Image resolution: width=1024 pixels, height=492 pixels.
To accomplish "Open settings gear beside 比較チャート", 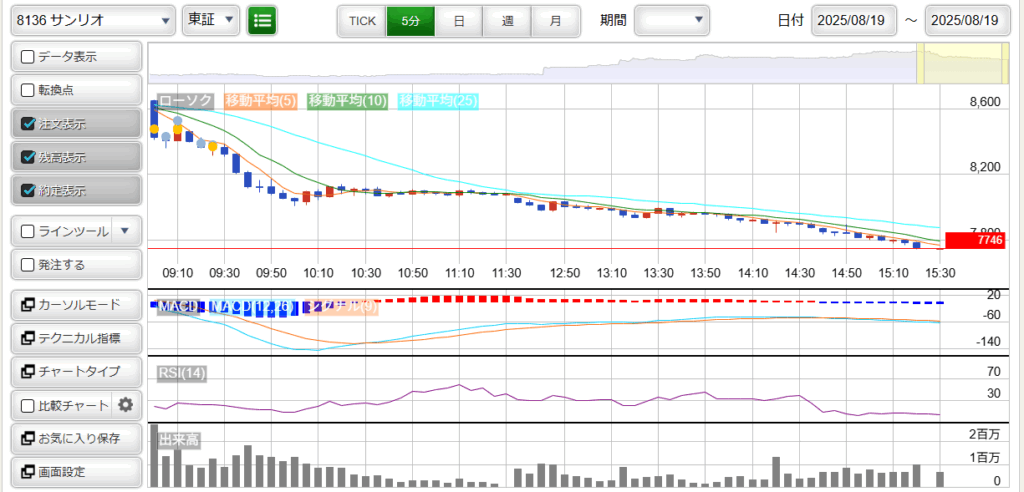I will point(125,406).
